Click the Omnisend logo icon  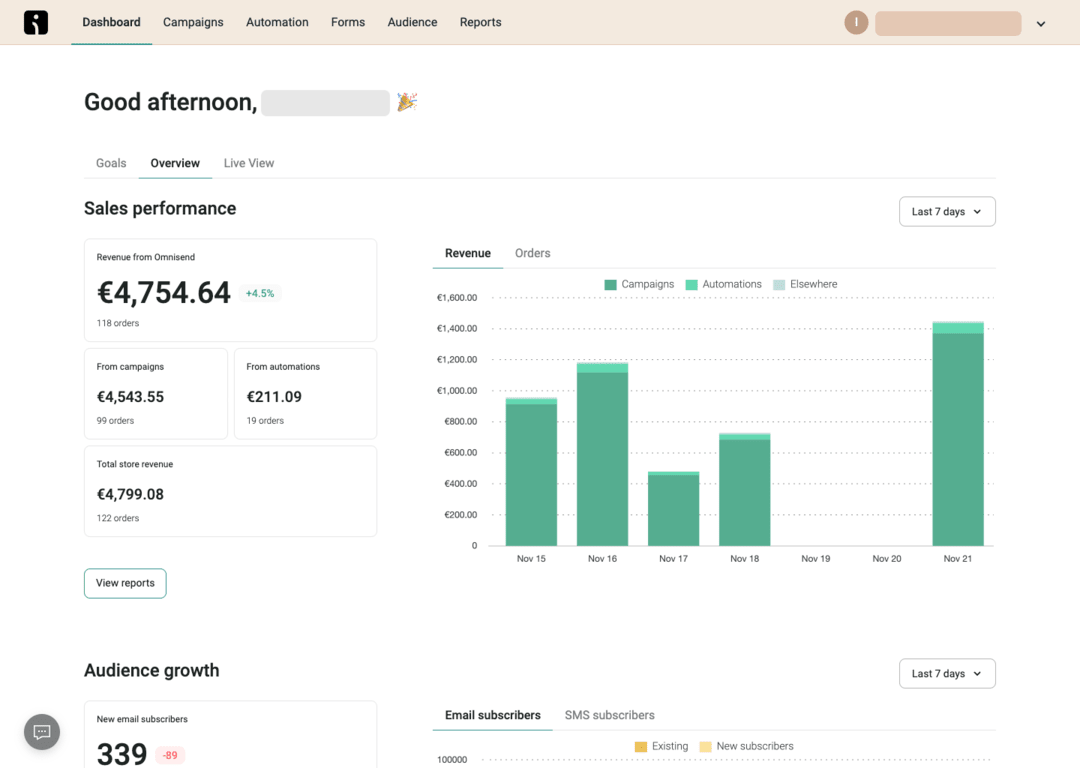36,22
